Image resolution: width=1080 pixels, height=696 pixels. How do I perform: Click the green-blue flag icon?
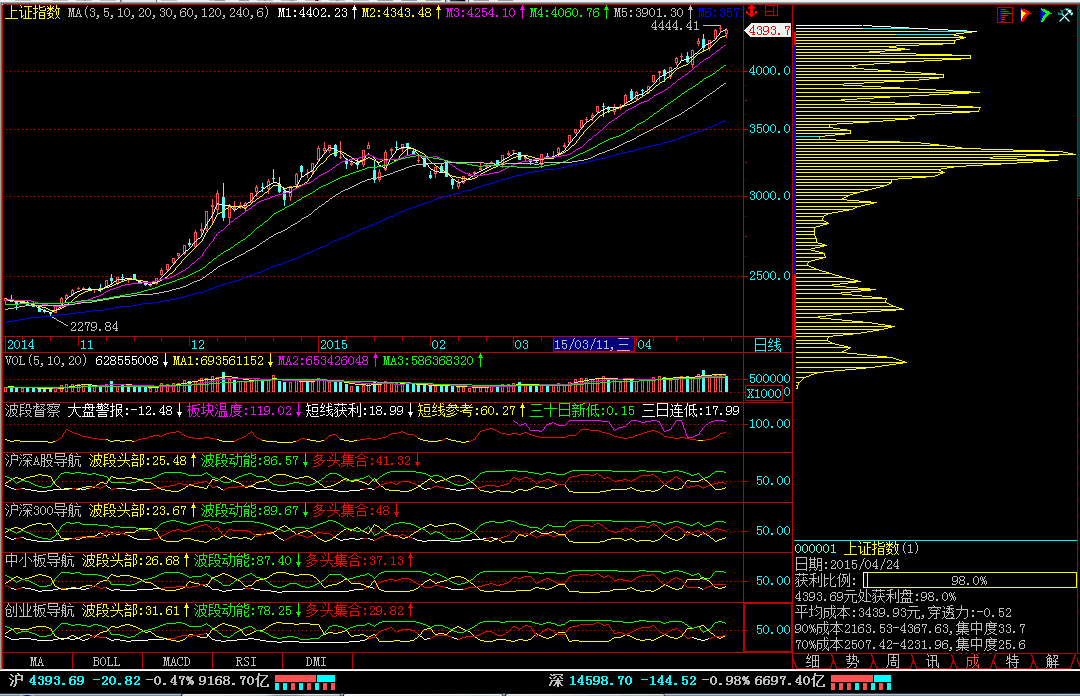pyautogui.click(x=1045, y=14)
